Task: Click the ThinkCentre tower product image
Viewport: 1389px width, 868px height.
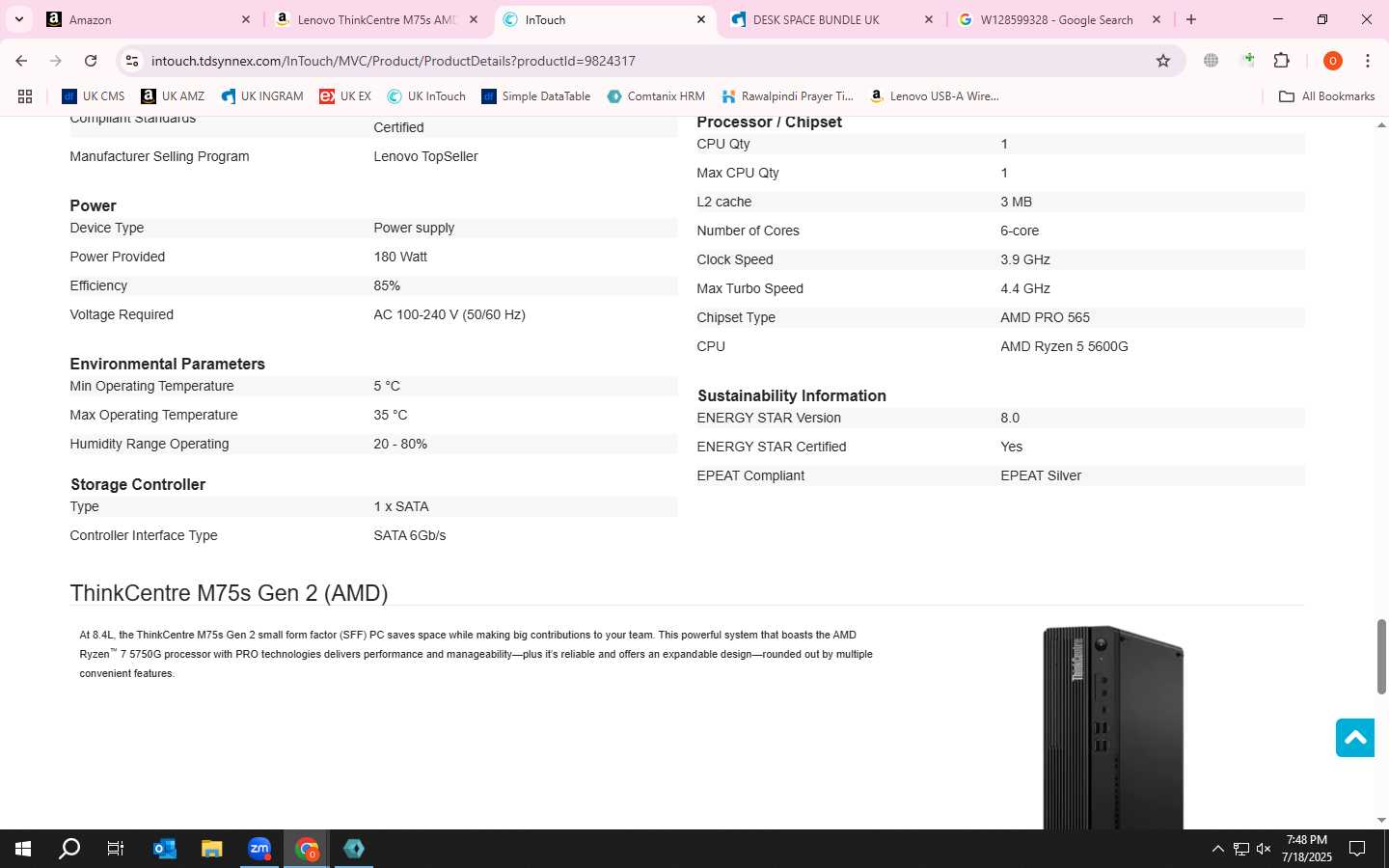Action: 1113,727
